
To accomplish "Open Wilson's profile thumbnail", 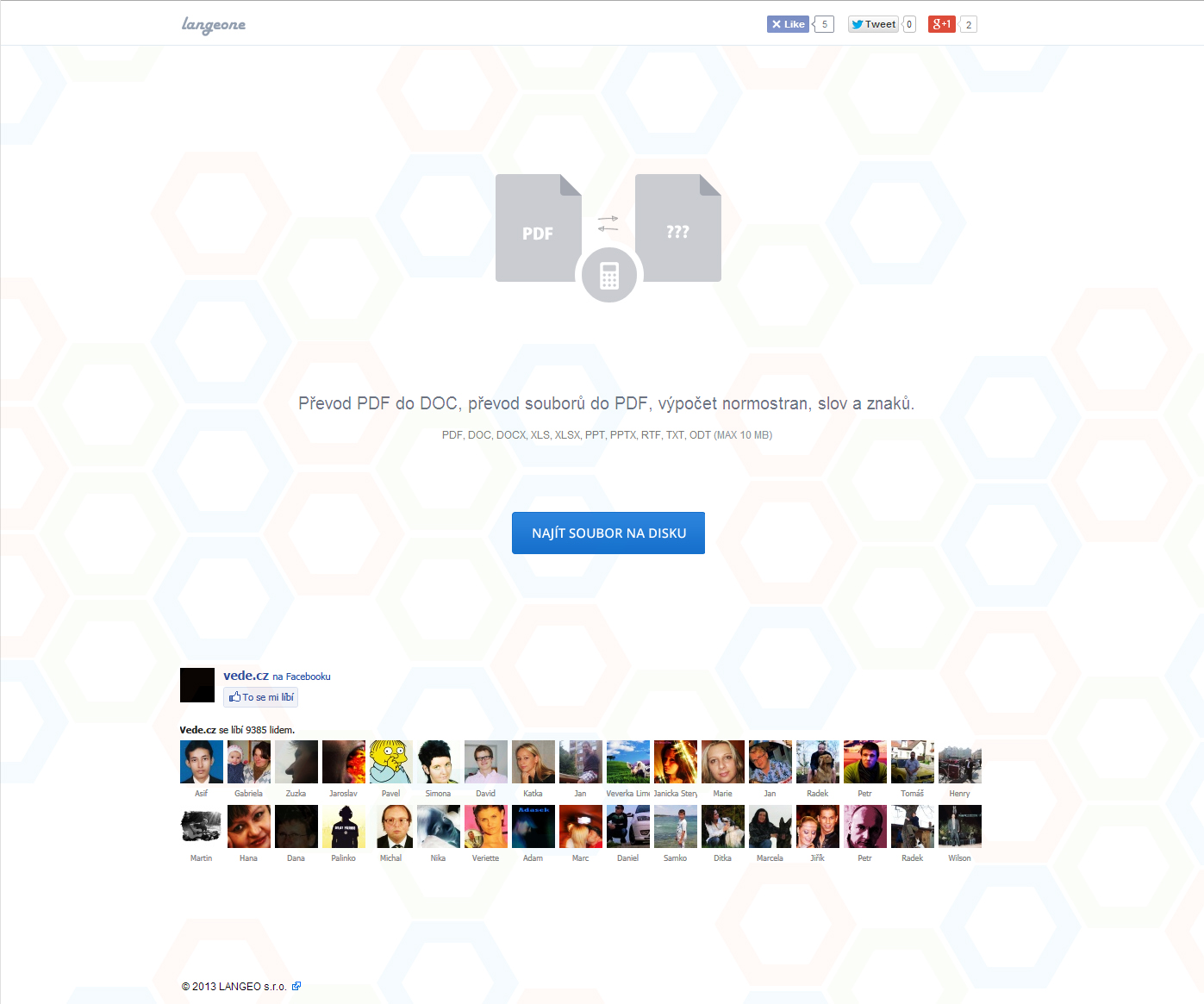I will (960, 826).
